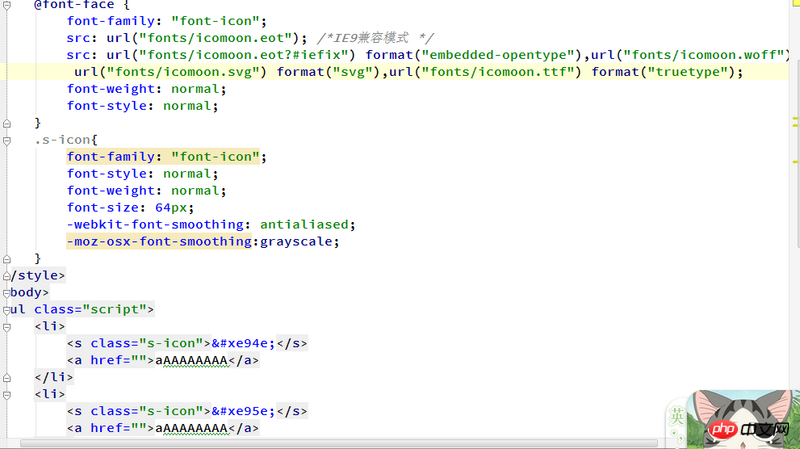Click fold end marker beside closing /li tag

7,378
